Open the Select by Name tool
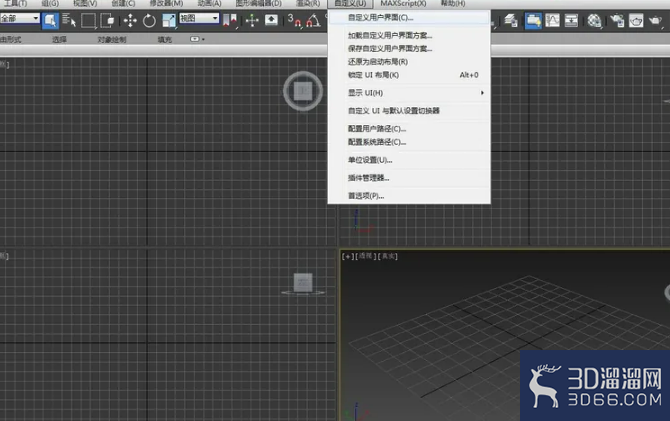Viewport: 670px width, 421px height. point(69,20)
